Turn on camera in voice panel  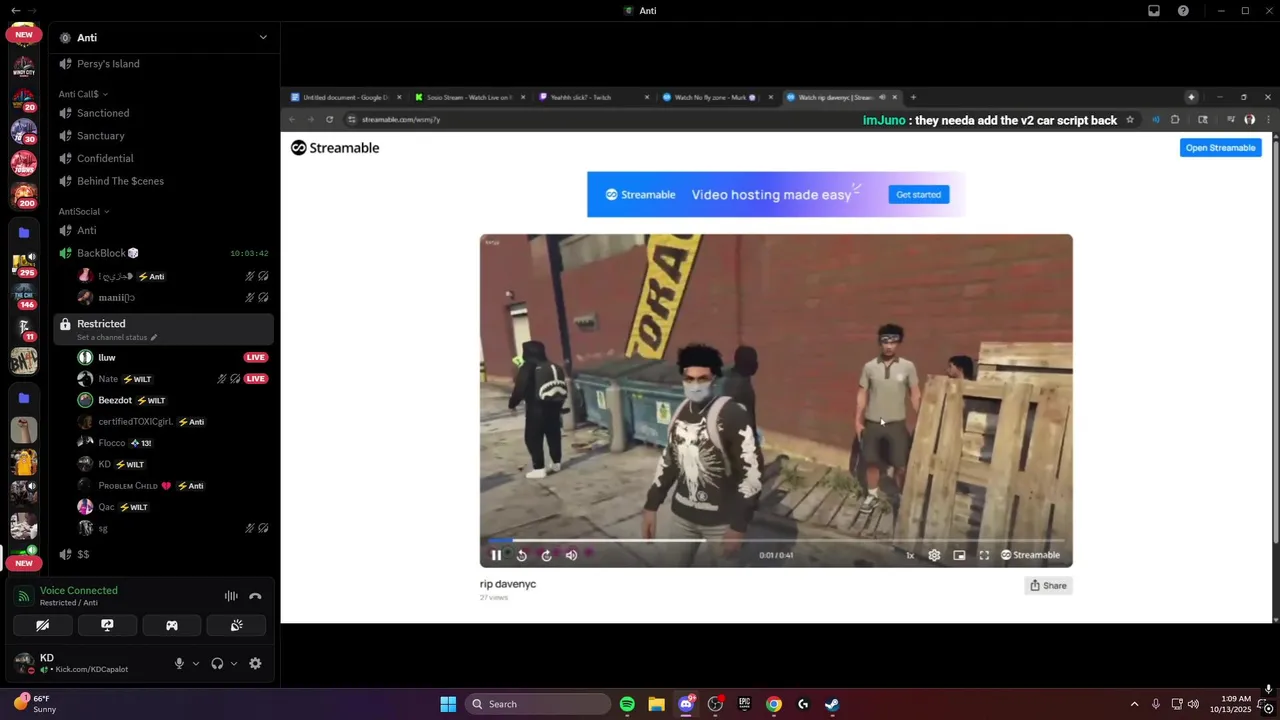click(42, 625)
